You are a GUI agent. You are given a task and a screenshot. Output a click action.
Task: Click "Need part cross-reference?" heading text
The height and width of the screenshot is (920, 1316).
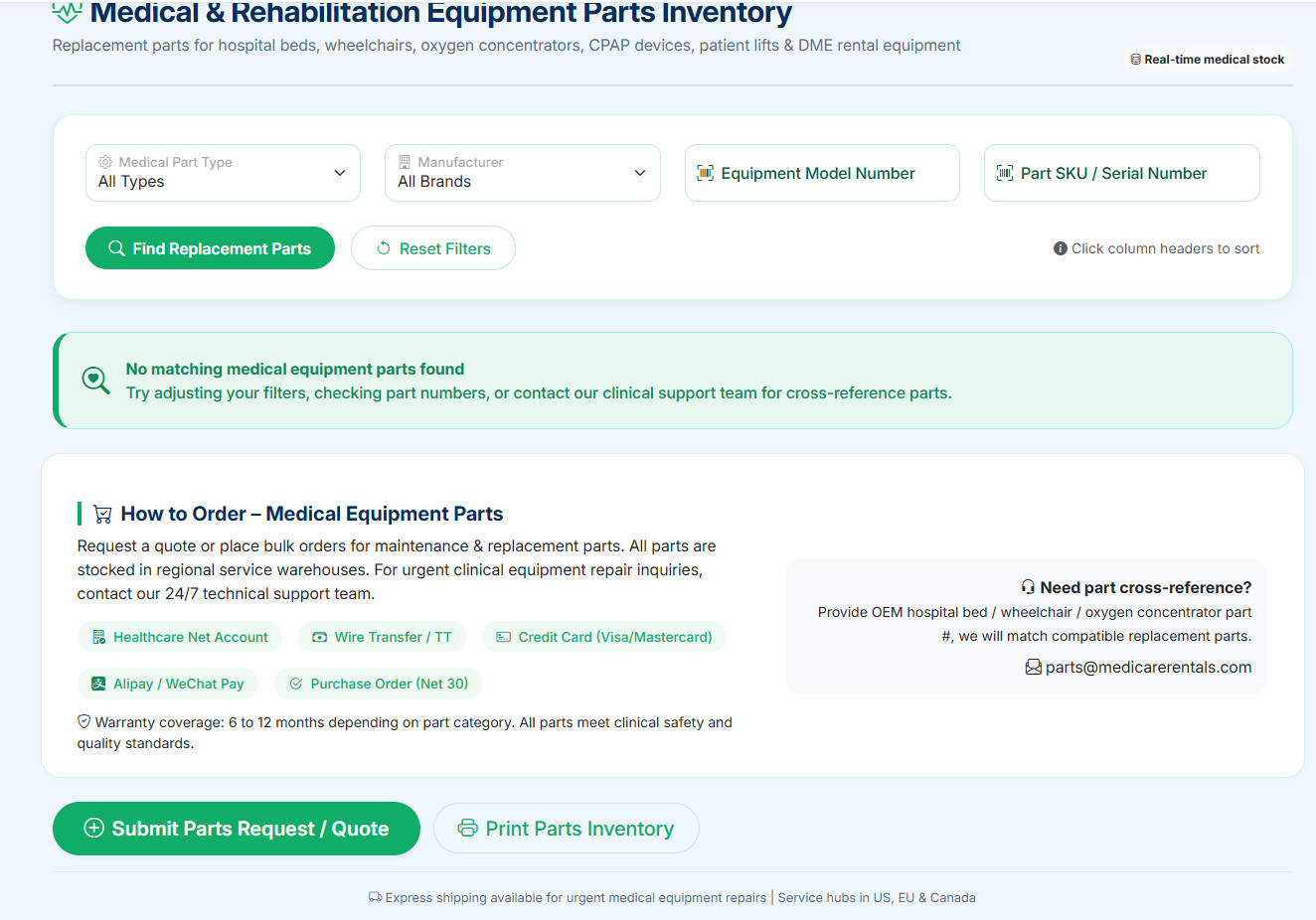[x=1146, y=587]
